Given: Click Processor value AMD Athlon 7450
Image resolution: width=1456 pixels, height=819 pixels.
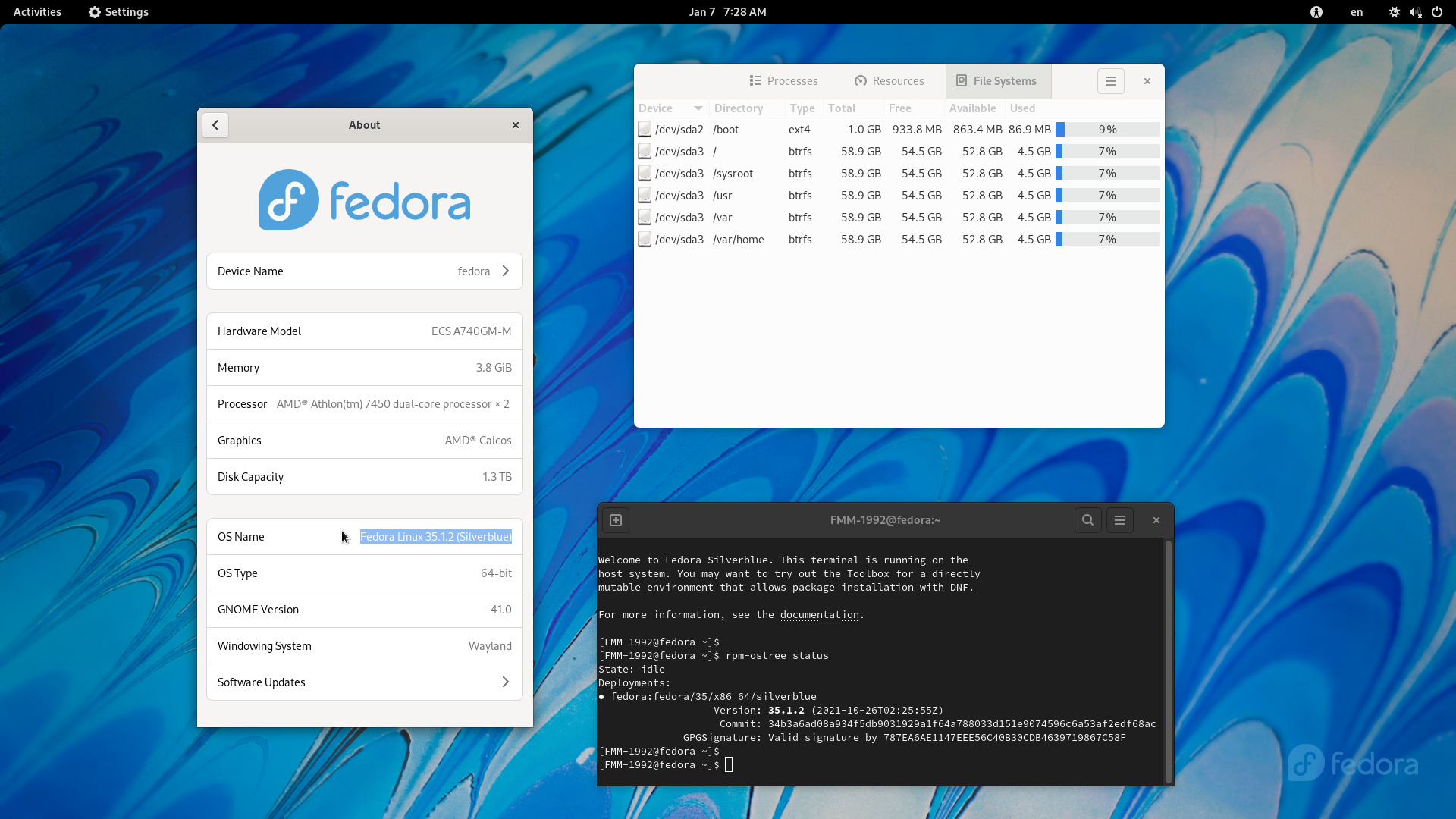Looking at the screenshot, I should pos(393,404).
